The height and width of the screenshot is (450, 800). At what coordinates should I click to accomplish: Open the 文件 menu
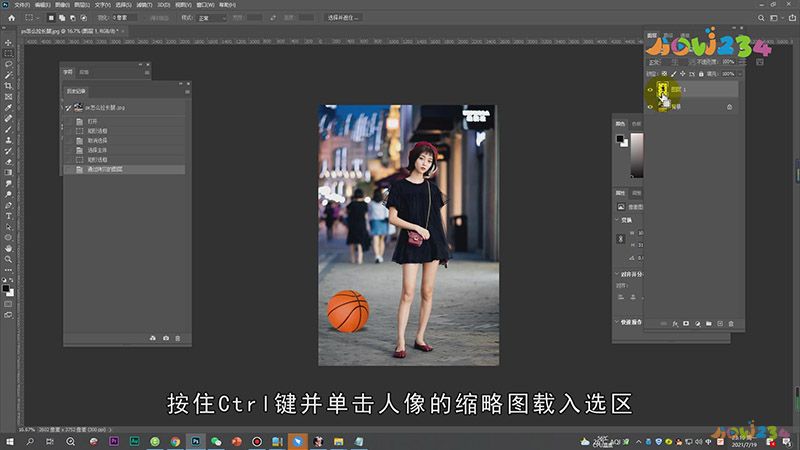22,5
